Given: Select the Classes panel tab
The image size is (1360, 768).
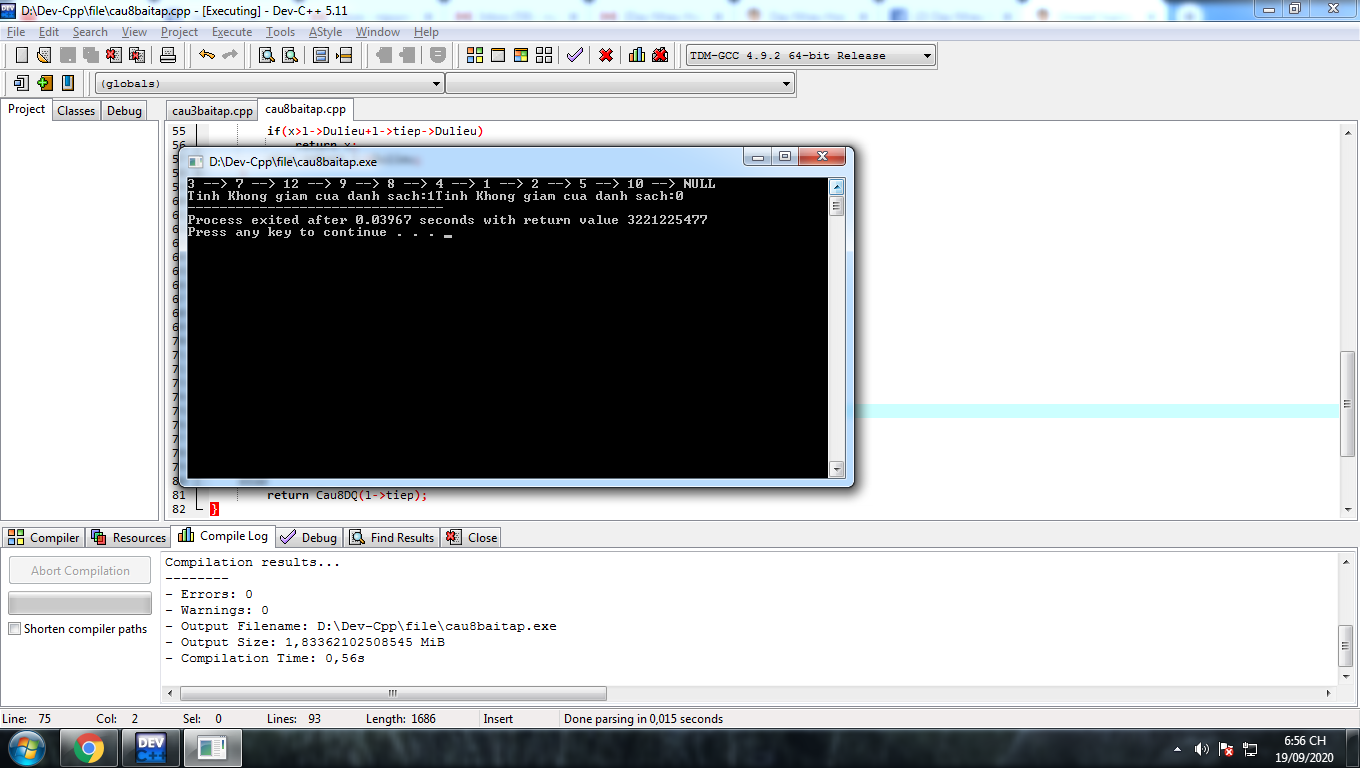Looking at the screenshot, I should (76, 111).
